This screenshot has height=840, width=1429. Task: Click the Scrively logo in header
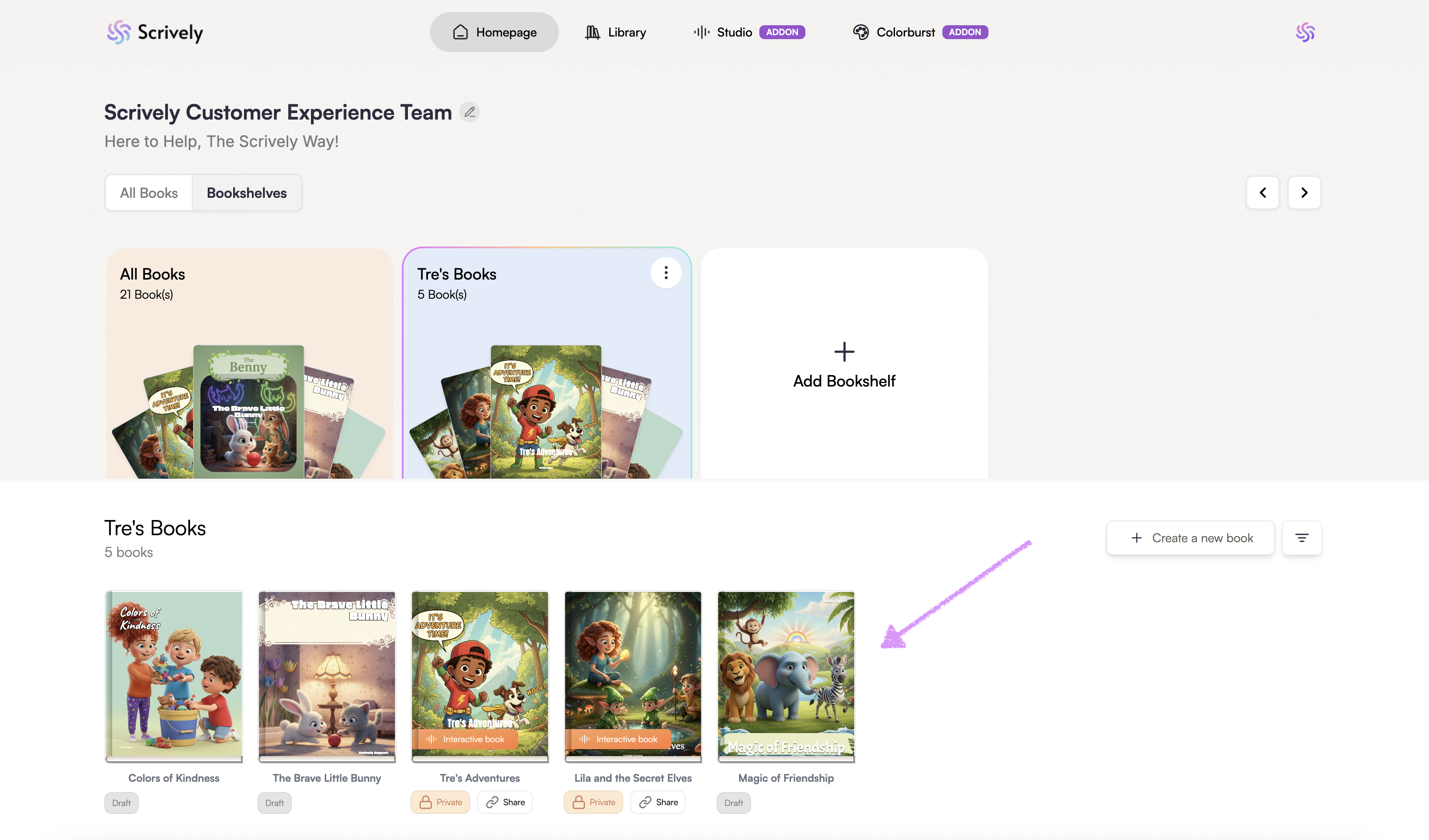pos(155,32)
